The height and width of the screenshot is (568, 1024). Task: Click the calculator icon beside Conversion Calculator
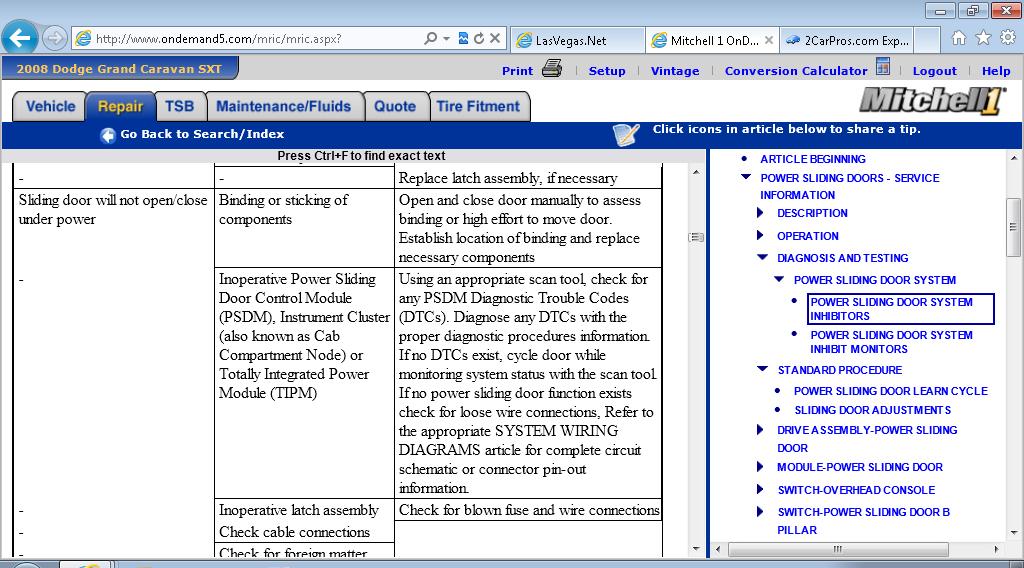point(883,67)
